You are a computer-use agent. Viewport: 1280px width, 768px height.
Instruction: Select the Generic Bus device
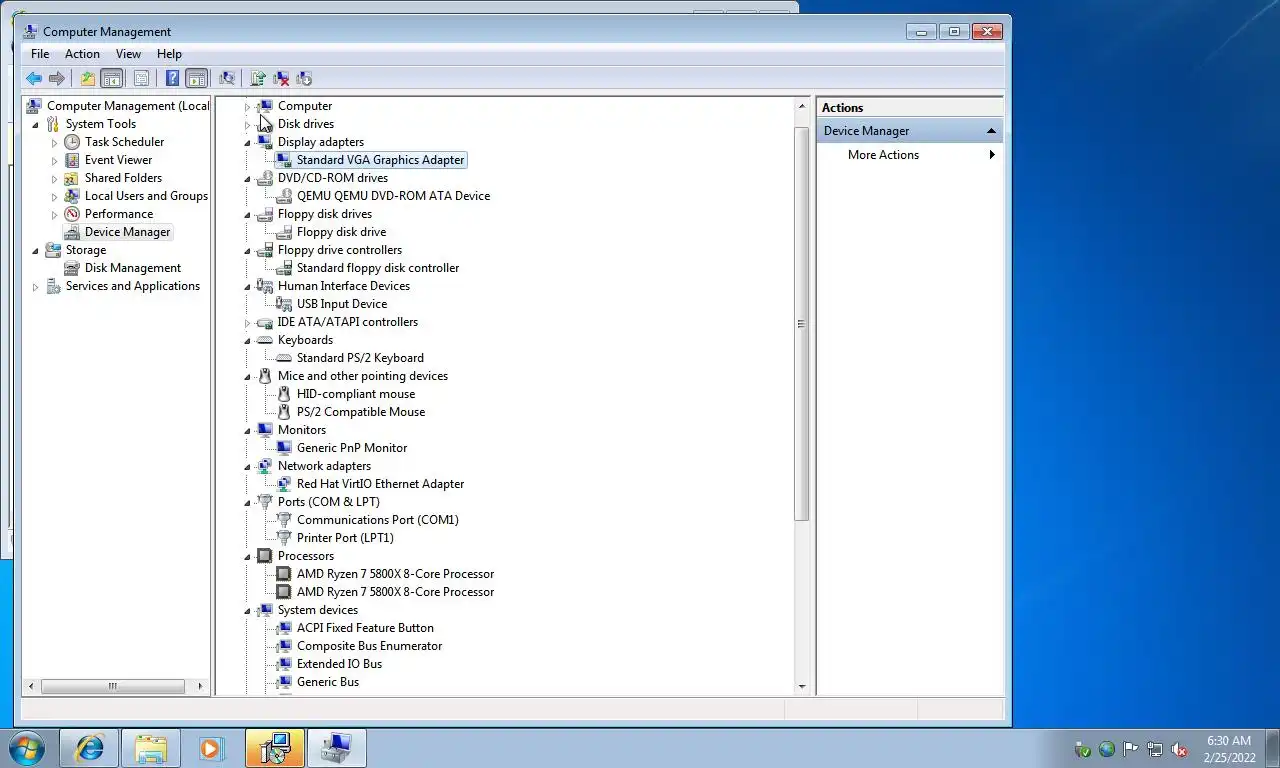tap(328, 682)
